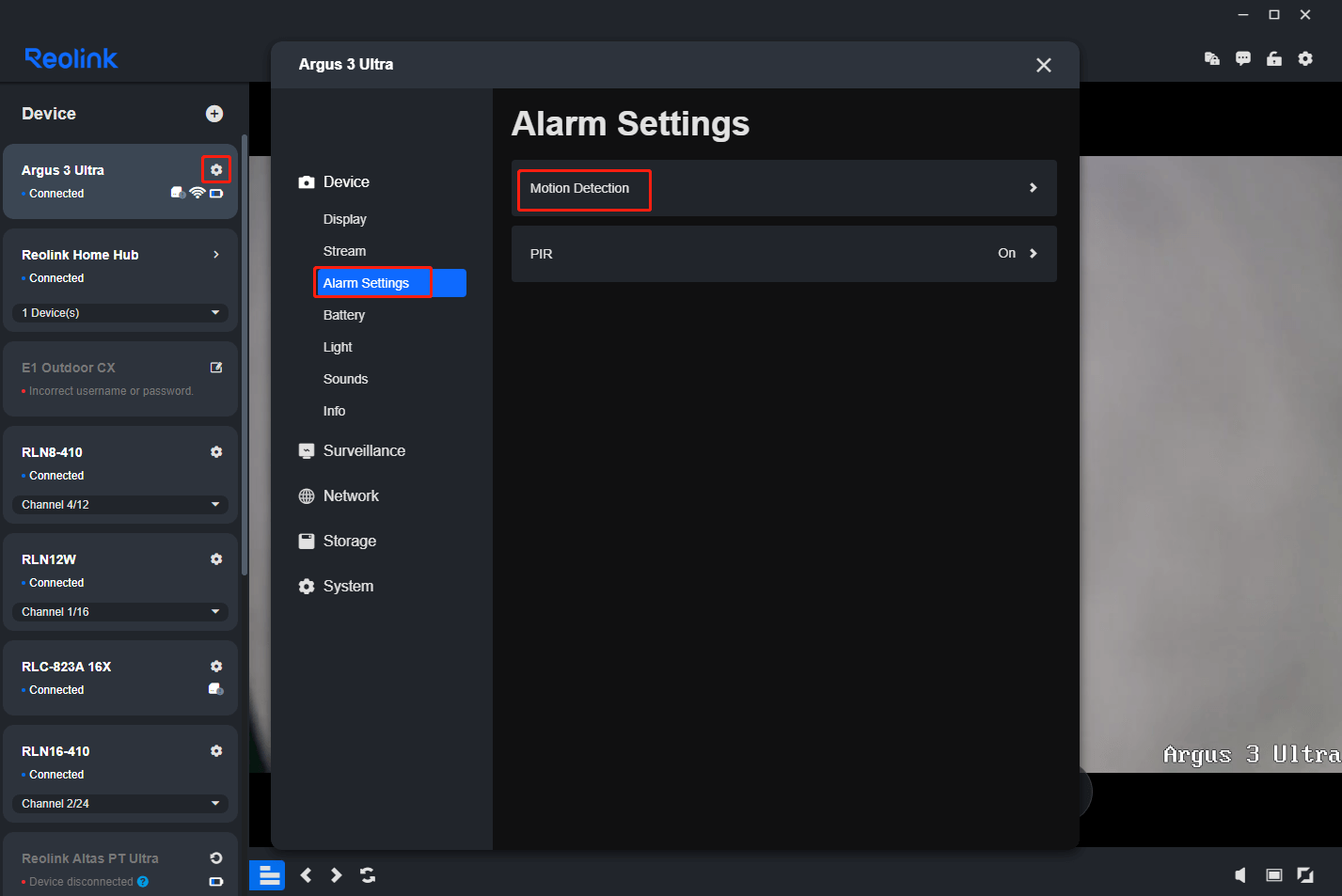
Task: Enter fullscreen mode
Action: tap(1305, 875)
